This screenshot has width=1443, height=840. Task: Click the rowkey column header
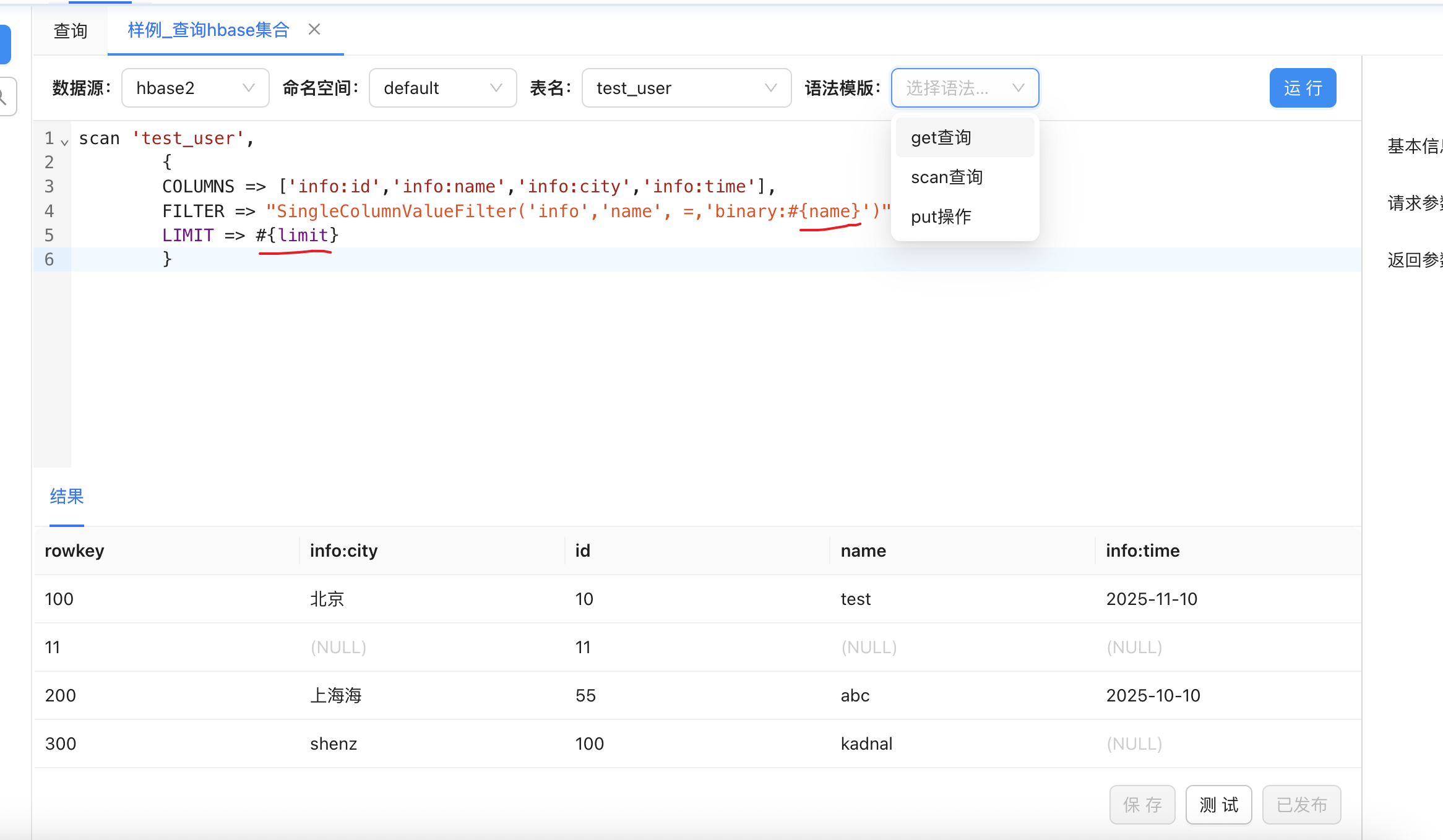point(75,551)
